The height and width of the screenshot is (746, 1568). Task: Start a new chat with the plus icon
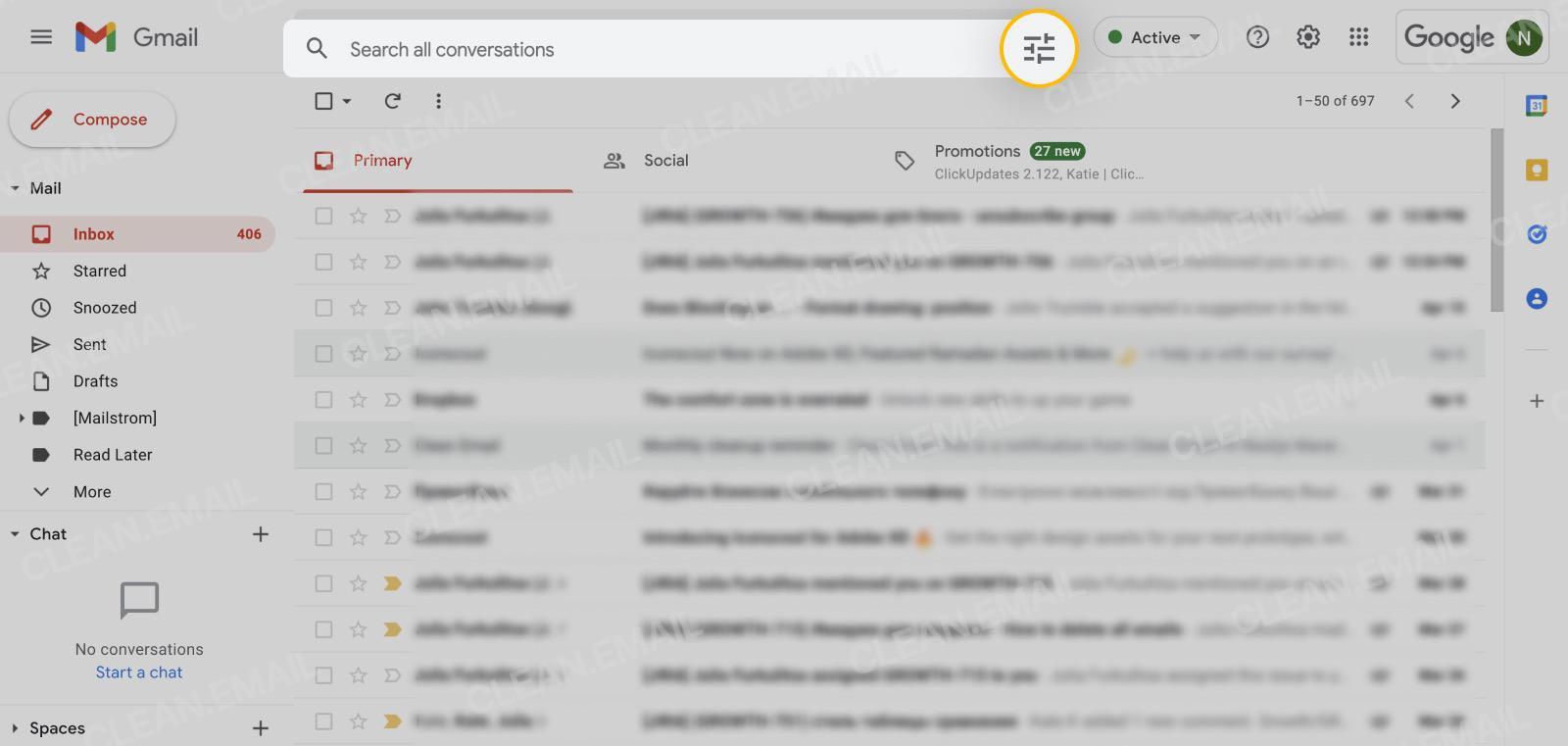[260, 534]
